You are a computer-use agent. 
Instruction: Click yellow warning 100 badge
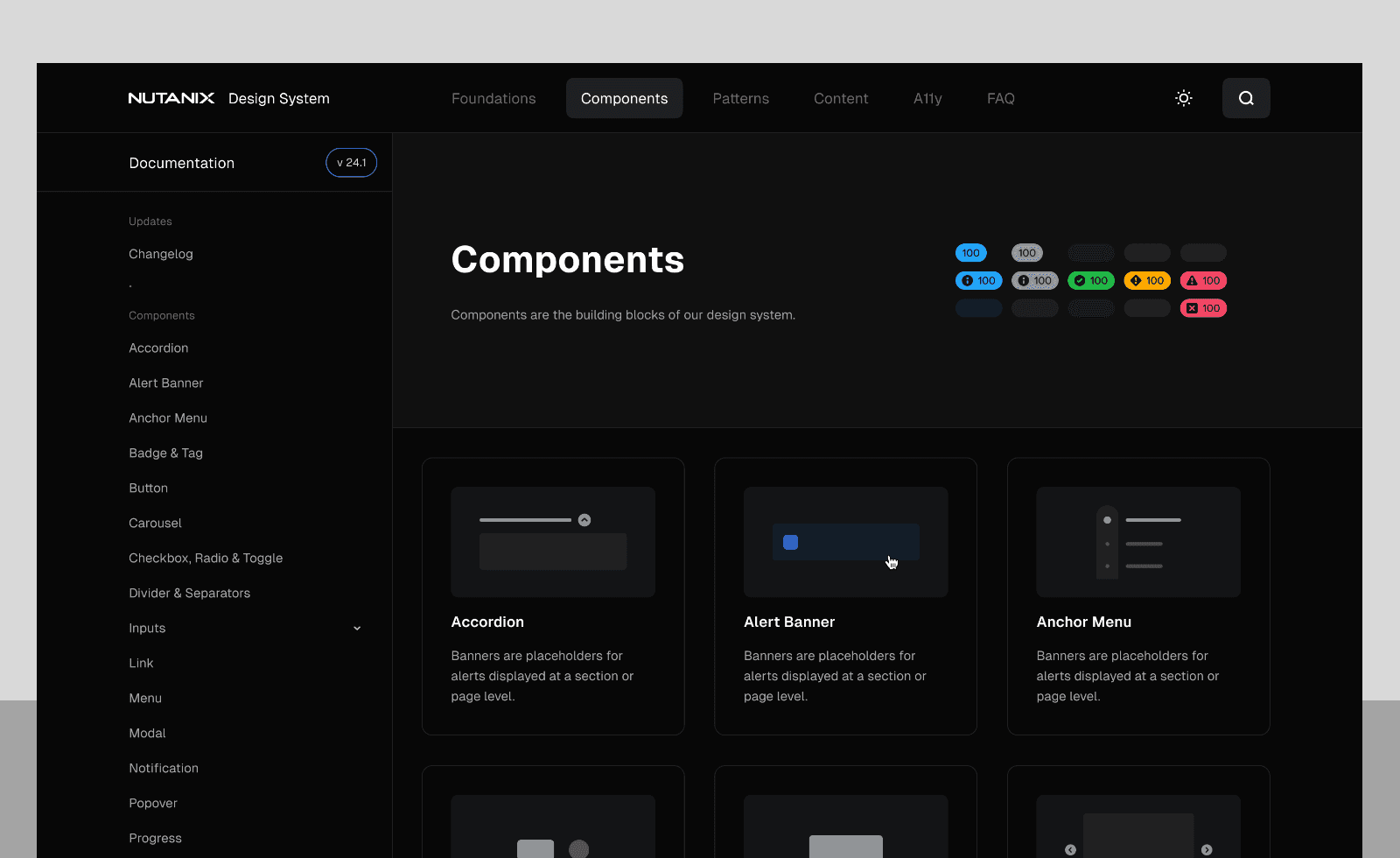coord(1147,280)
